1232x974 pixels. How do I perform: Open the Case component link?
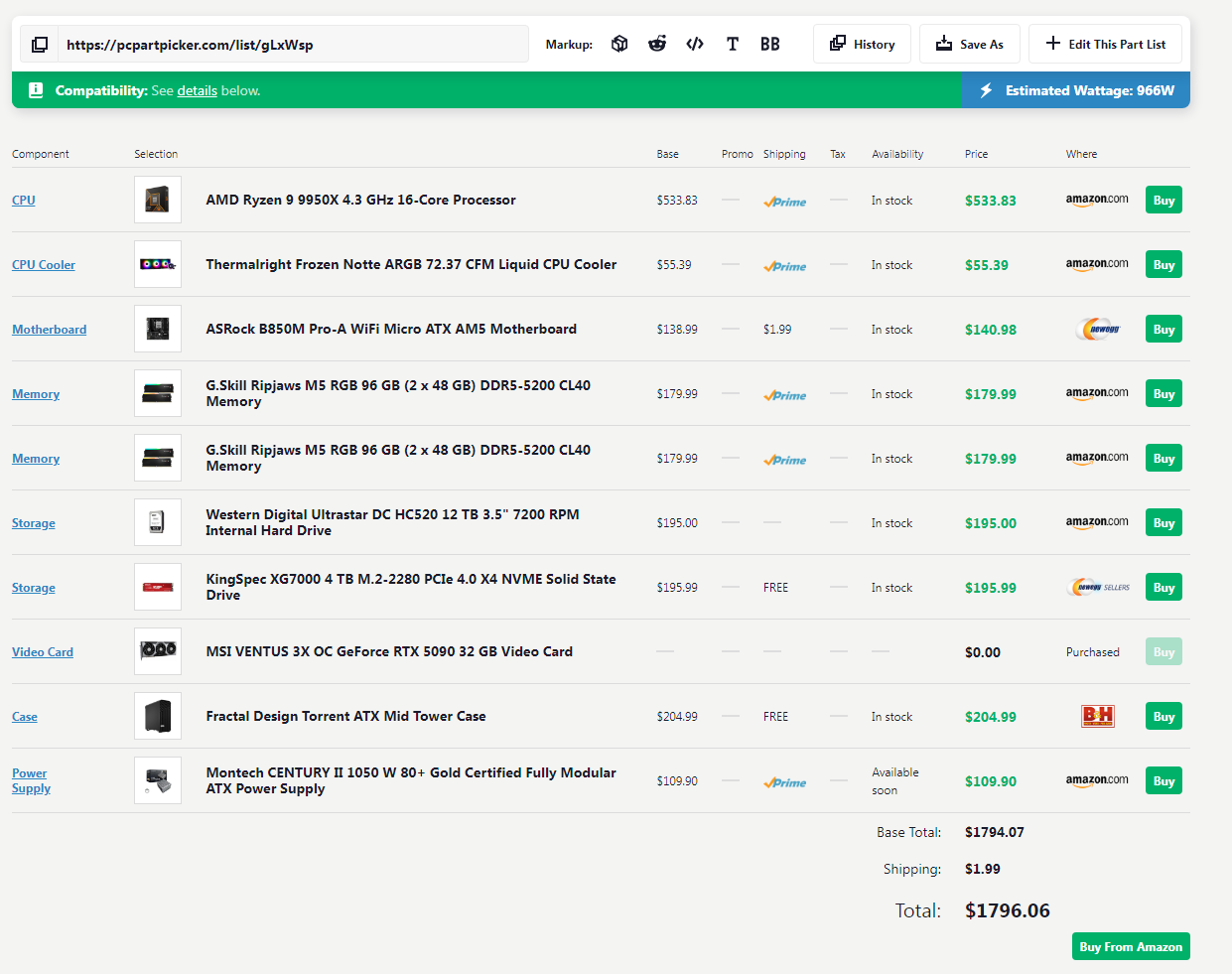pyautogui.click(x=25, y=716)
